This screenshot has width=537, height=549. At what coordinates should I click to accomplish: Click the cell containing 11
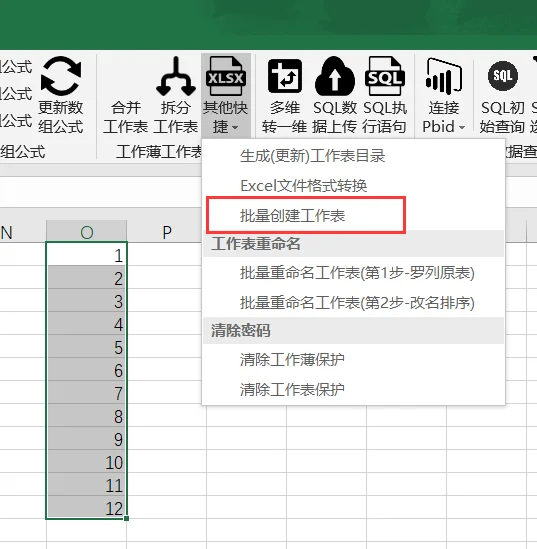coord(86,484)
